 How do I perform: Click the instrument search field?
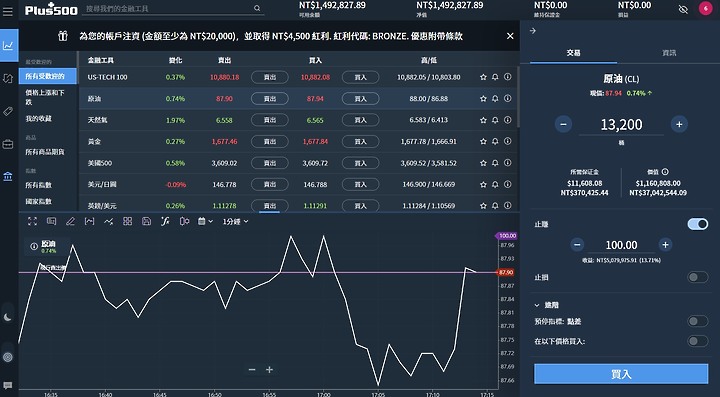click(x=173, y=8)
